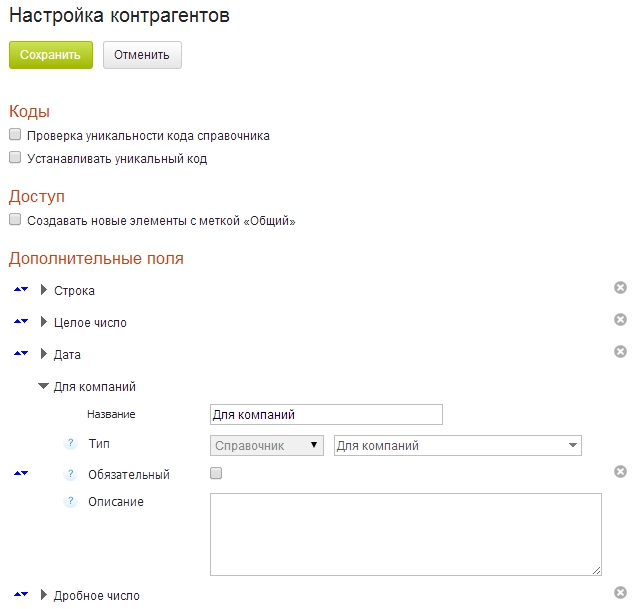This screenshot has height=609, width=636.
Task: Click the reorder arrows next to Строка
Action: [21, 291]
